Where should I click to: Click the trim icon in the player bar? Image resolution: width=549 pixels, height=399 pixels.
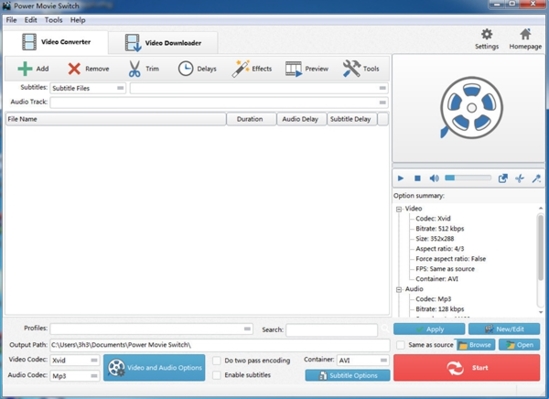520,178
